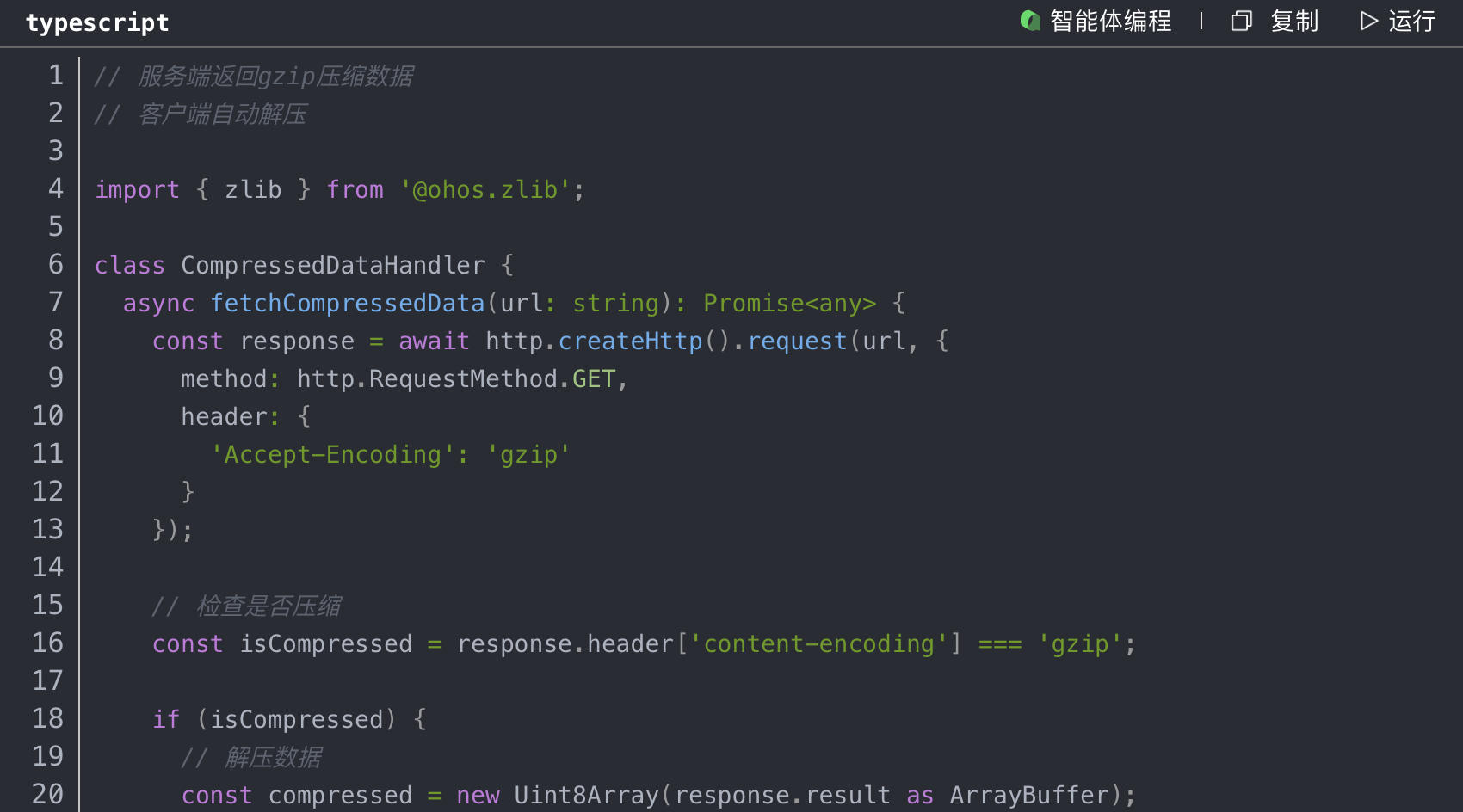Click line number 20 in gutter

(x=48, y=795)
